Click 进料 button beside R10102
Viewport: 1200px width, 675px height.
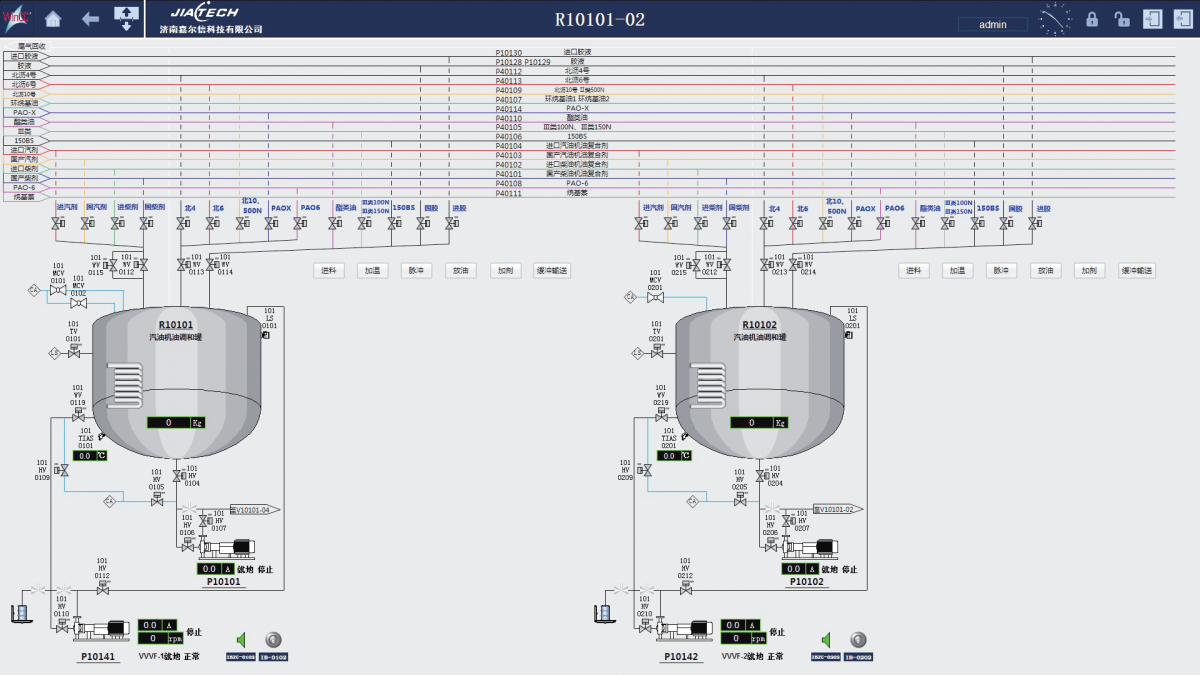tap(914, 270)
